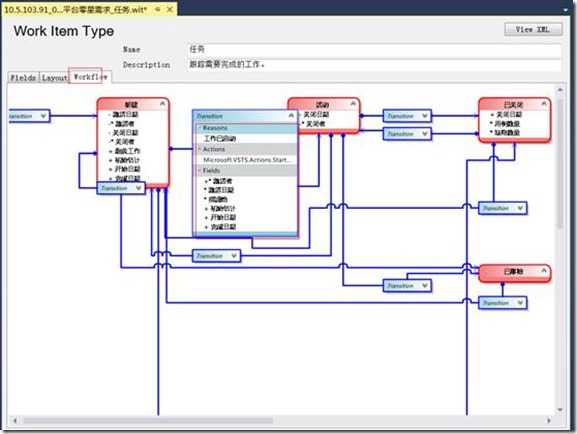The width and height of the screenshot is (577, 434).
Task: Click the horizontal scrollbar thumb
Action: point(148,420)
